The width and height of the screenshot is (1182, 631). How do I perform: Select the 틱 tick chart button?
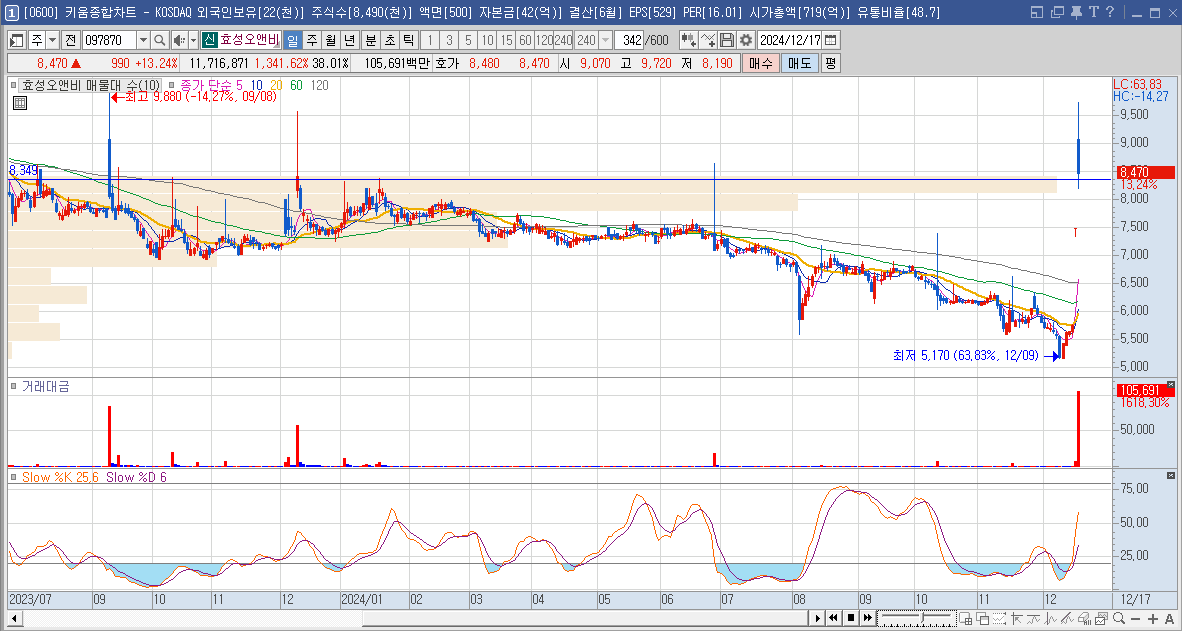408,40
